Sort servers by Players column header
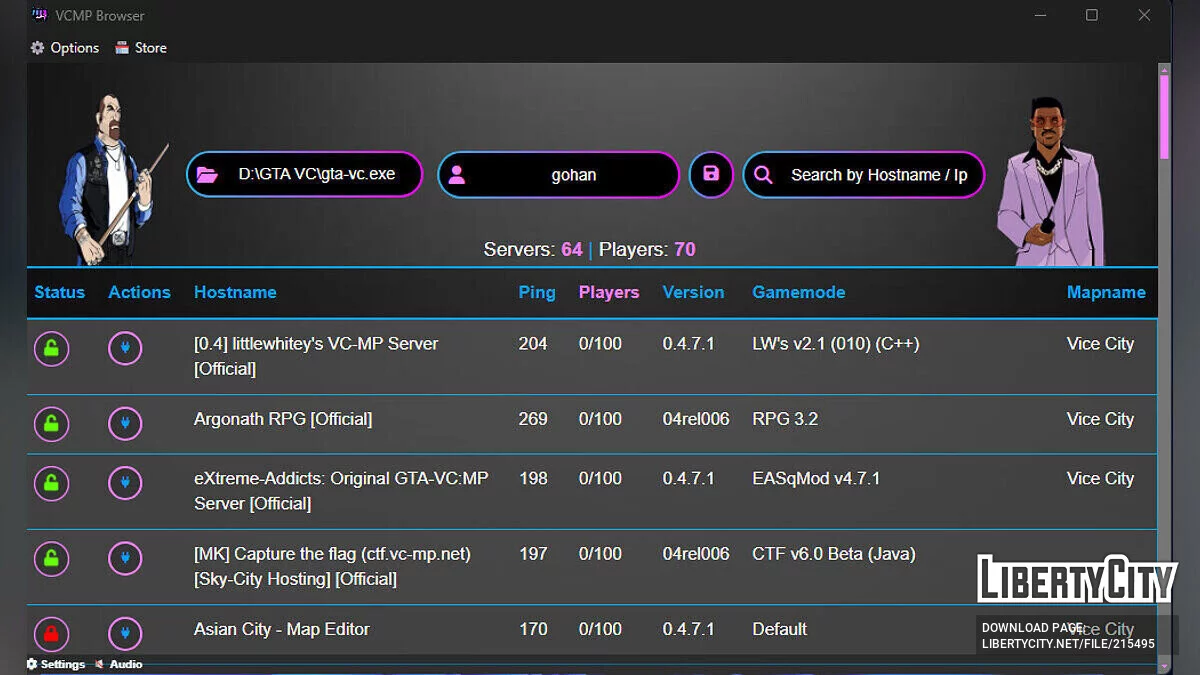Viewport: 1200px width, 675px height. [608, 292]
